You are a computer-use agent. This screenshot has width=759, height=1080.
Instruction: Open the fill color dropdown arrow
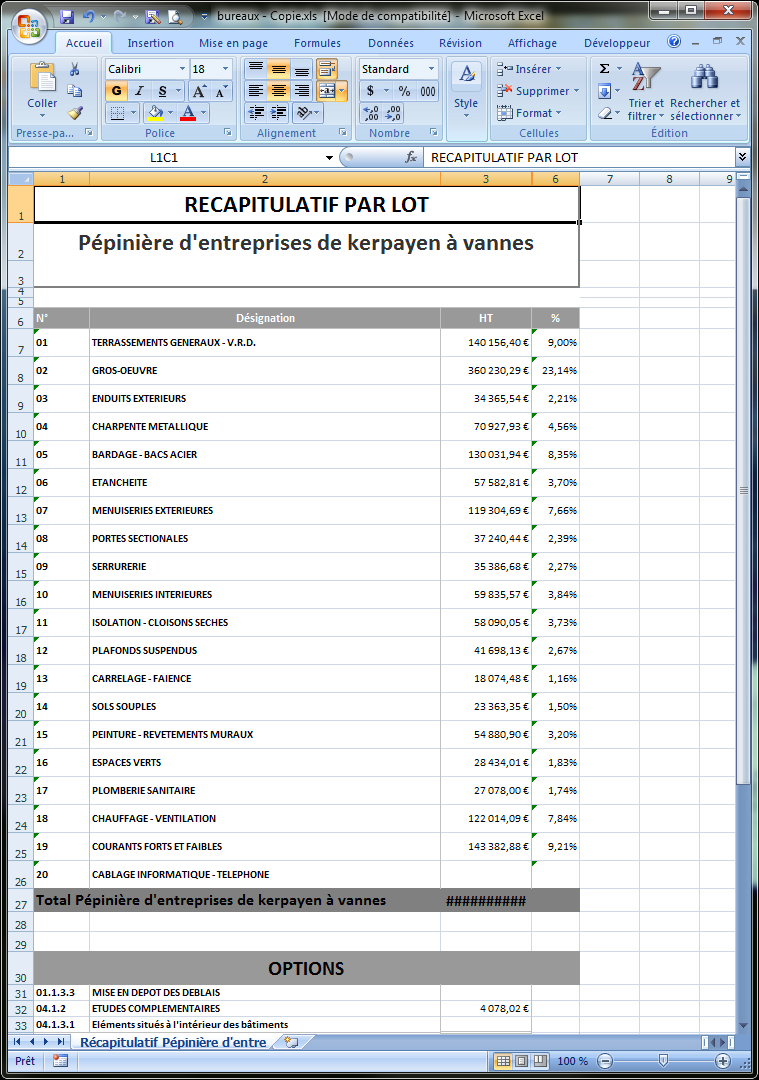point(170,112)
